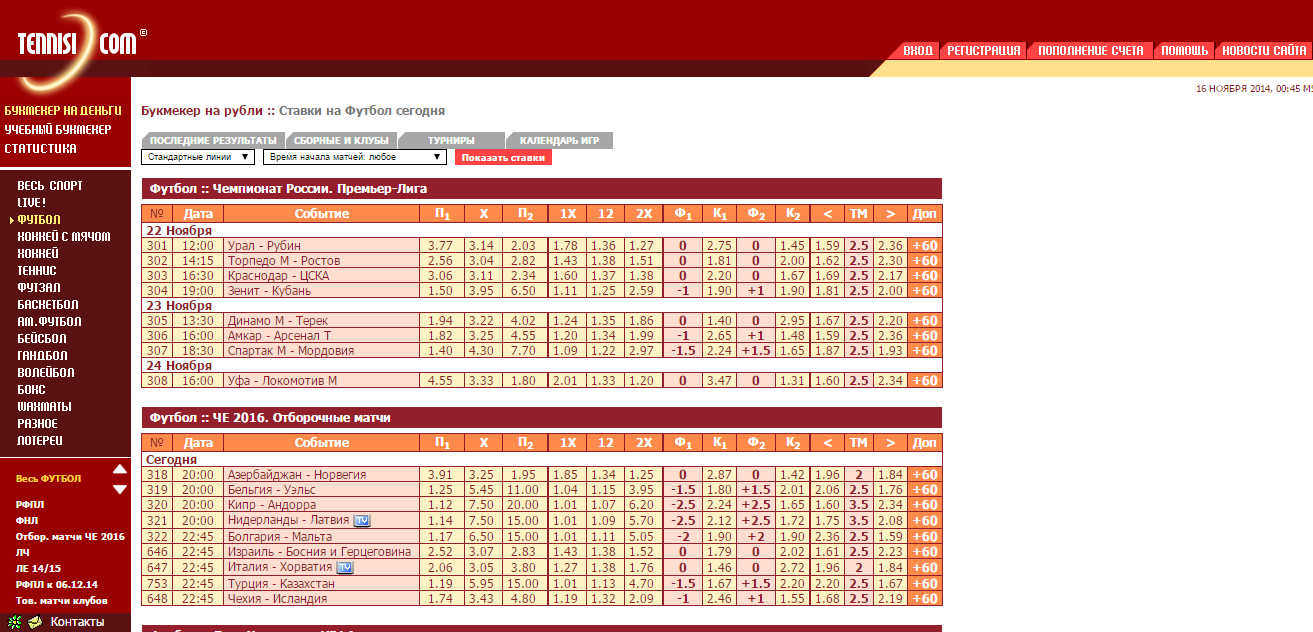Pick П1 odds 1.12 for Кипр - Андорра
Viewport: 1313px width, 632px height.
(441, 506)
